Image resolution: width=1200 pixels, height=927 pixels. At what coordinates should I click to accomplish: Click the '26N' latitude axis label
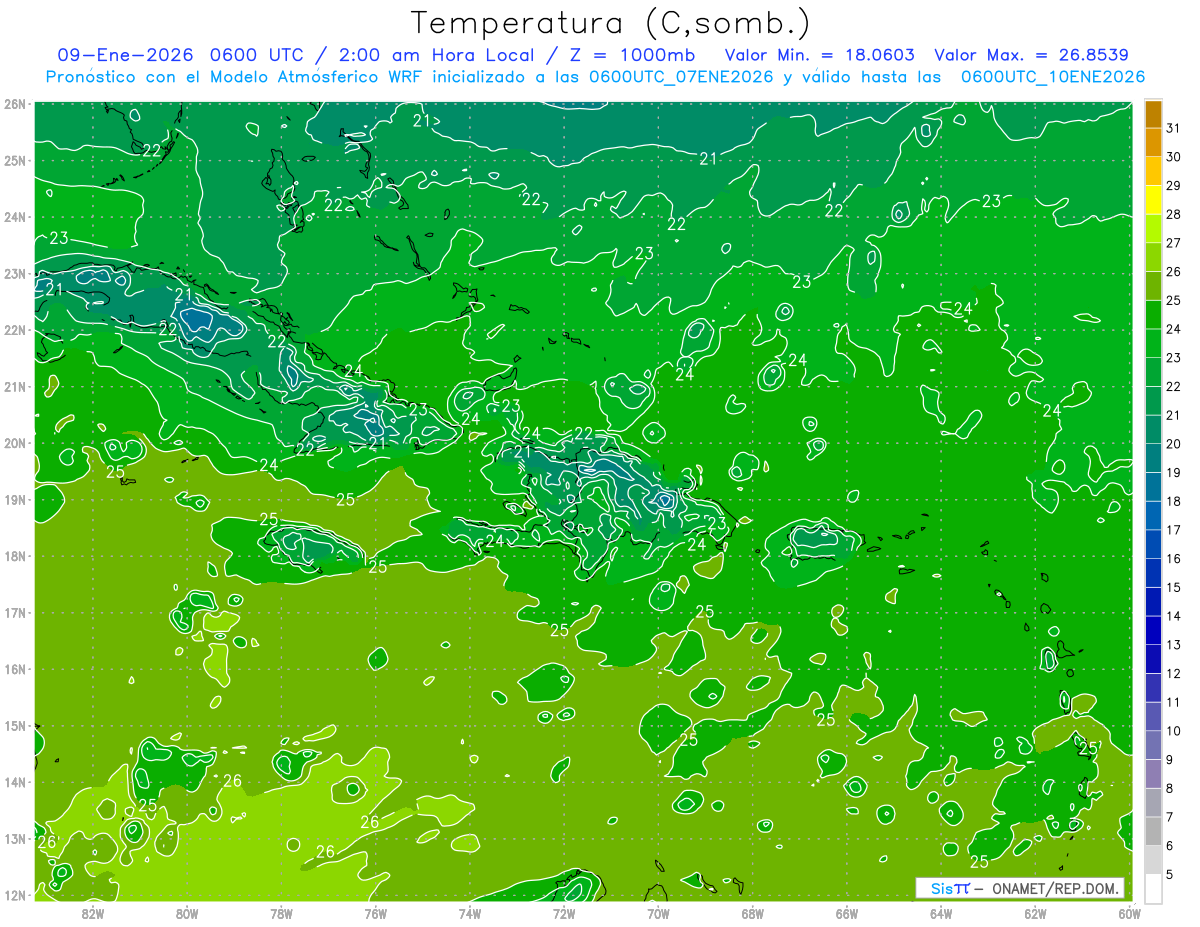[15, 104]
